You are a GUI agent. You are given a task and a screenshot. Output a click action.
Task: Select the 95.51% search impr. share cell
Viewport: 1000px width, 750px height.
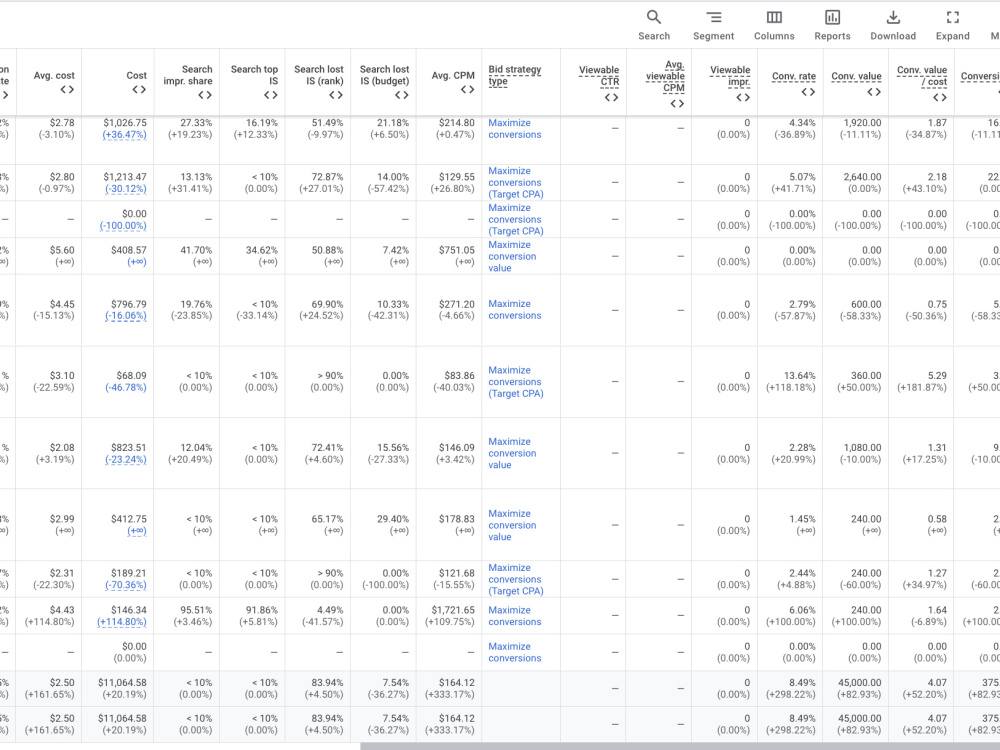(x=186, y=615)
